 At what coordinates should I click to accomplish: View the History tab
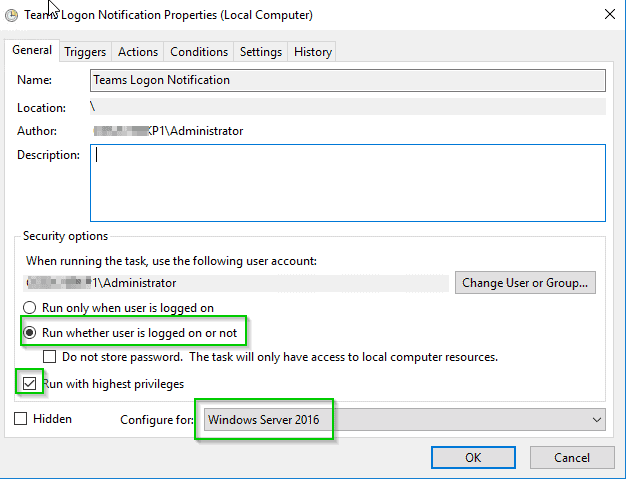[x=313, y=52]
